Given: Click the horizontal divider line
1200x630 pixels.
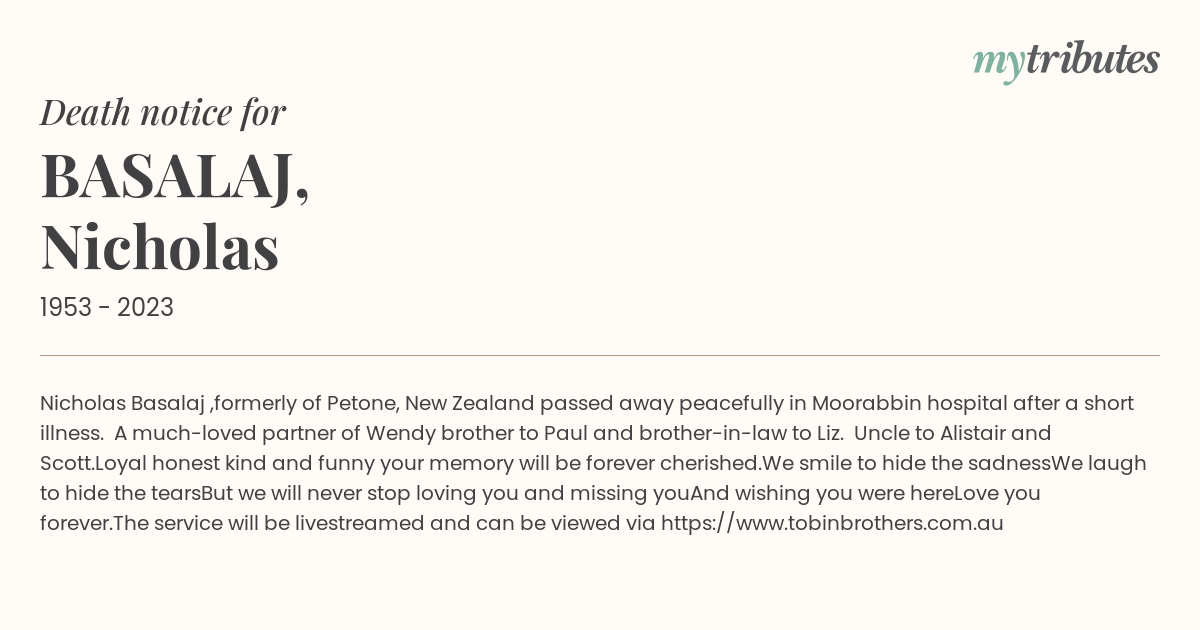Looking at the screenshot, I should (x=600, y=355).
